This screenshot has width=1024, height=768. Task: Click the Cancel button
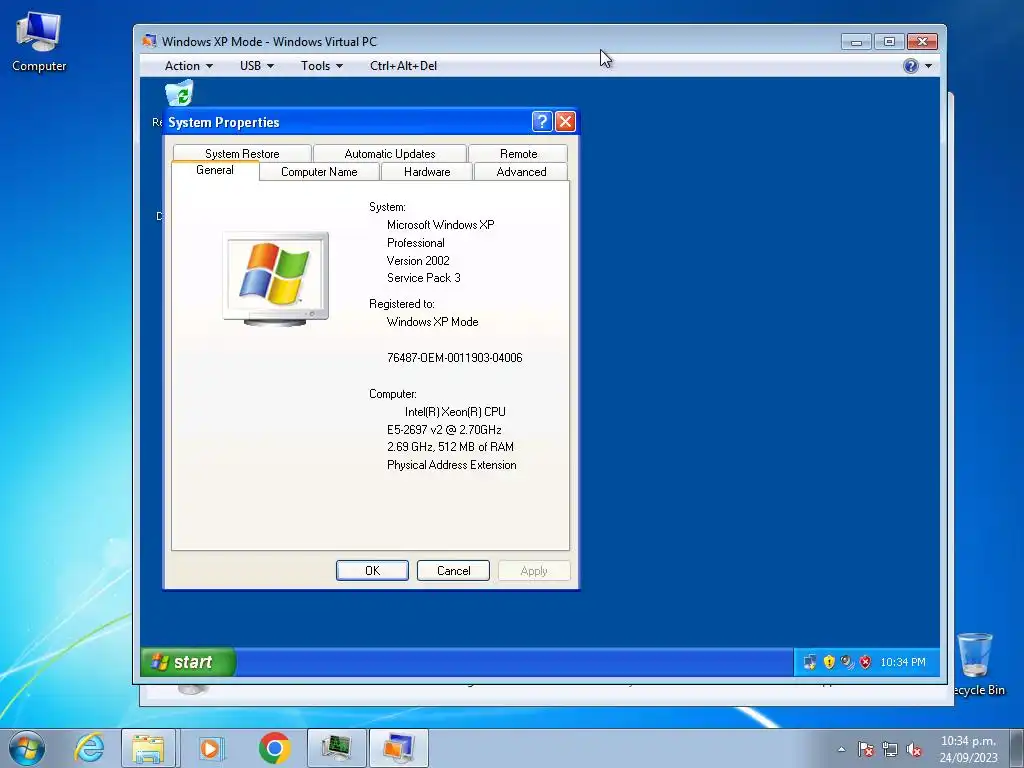pos(453,570)
